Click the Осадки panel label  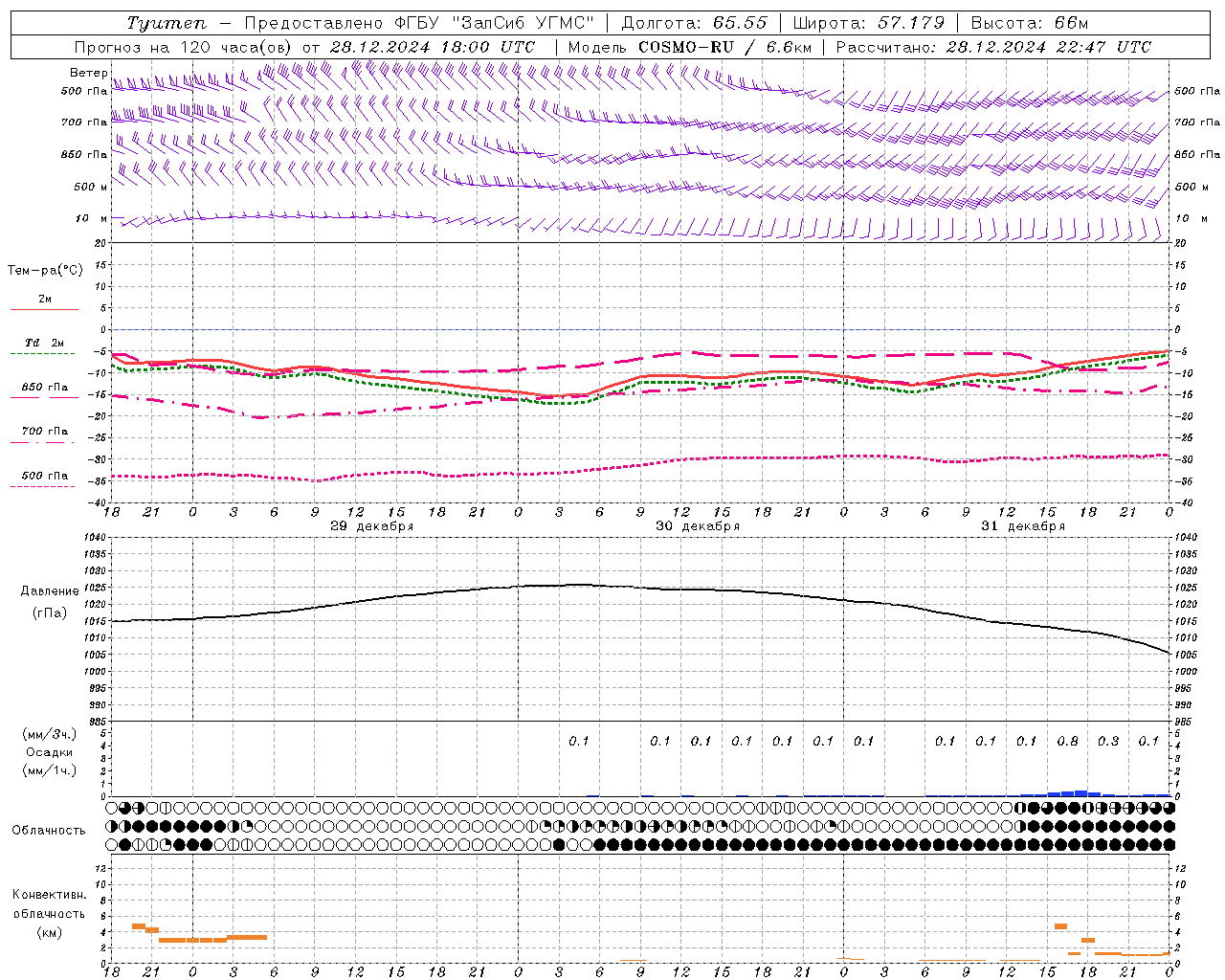point(50,752)
